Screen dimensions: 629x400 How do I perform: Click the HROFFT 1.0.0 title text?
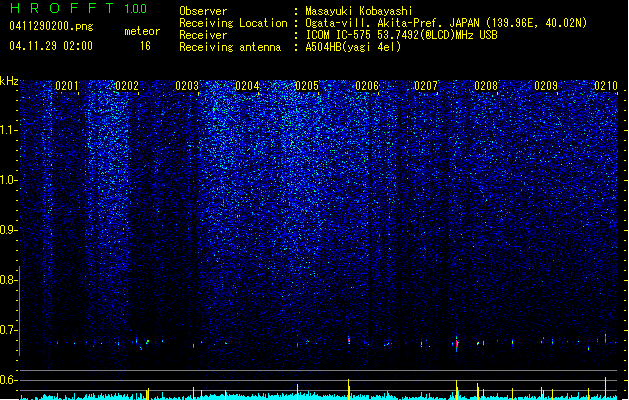(x=78, y=8)
